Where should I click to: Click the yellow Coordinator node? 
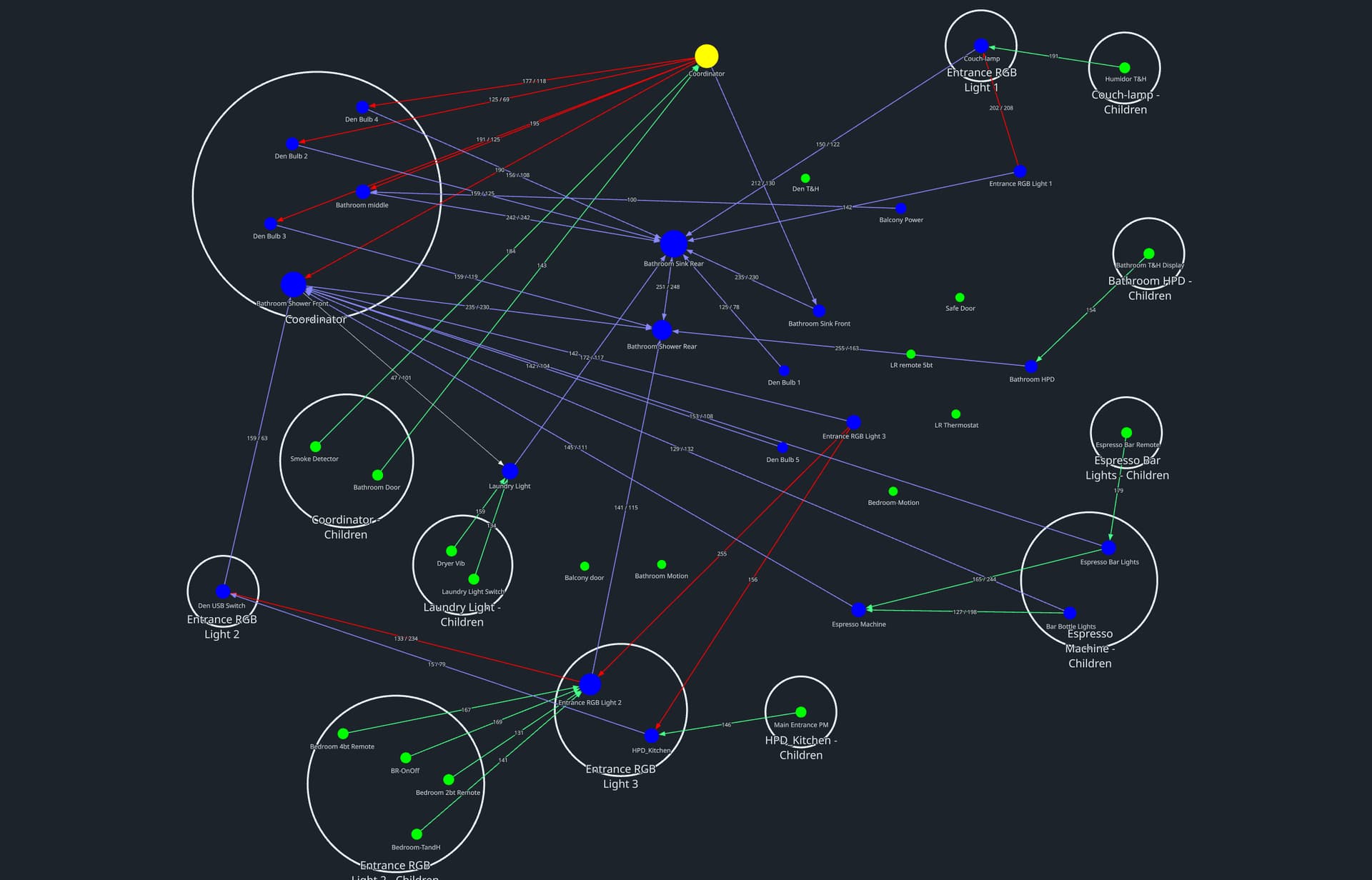pyautogui.click(x=706, y=56)
